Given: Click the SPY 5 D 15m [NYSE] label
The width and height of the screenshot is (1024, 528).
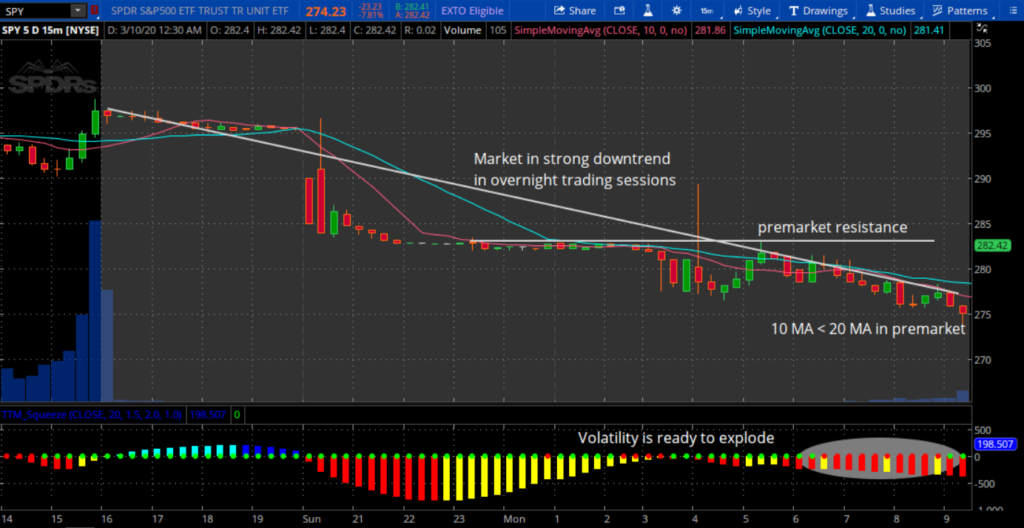Looking at the screenshot, I should pyautogui.click(x=52, y=30).
